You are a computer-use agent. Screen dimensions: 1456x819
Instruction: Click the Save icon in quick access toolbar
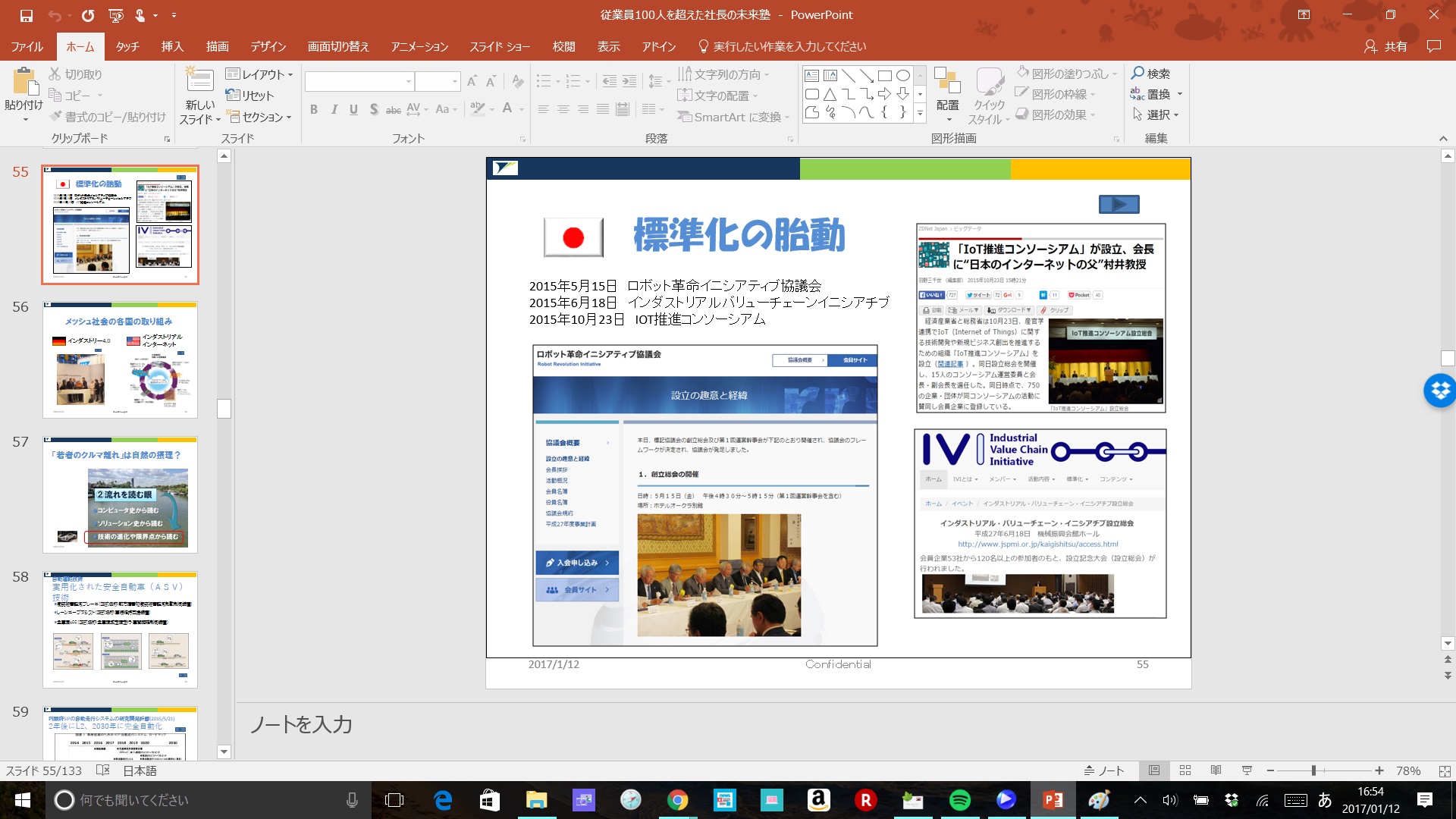pyautogui.click(x=26, y=15)
